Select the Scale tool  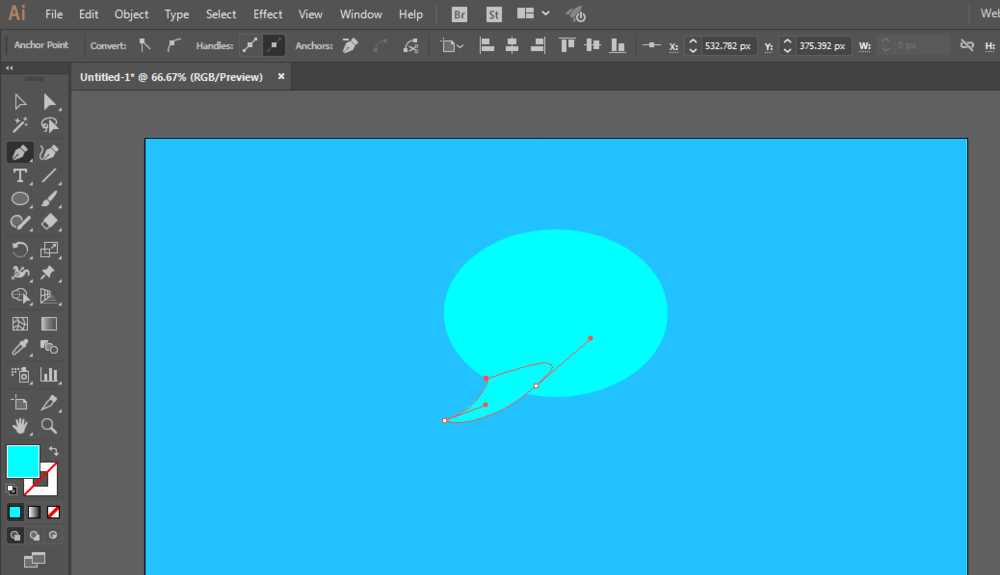tap(49, 249)
